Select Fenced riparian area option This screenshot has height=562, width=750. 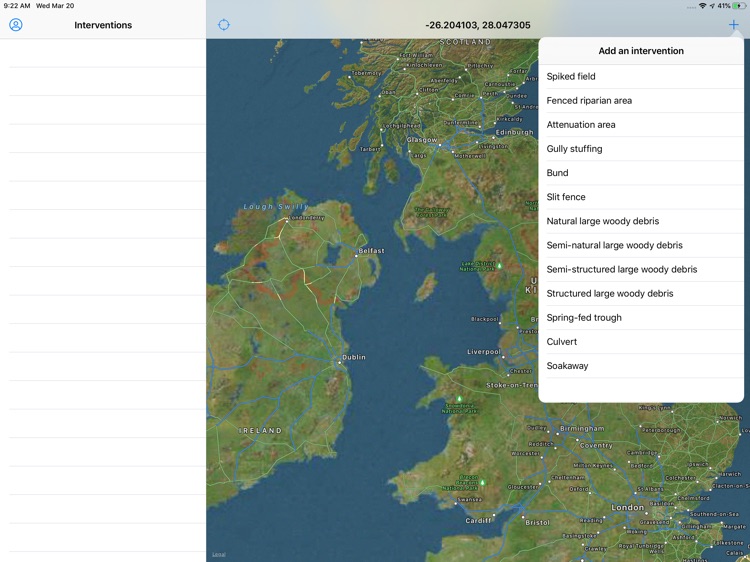(589, 101)
